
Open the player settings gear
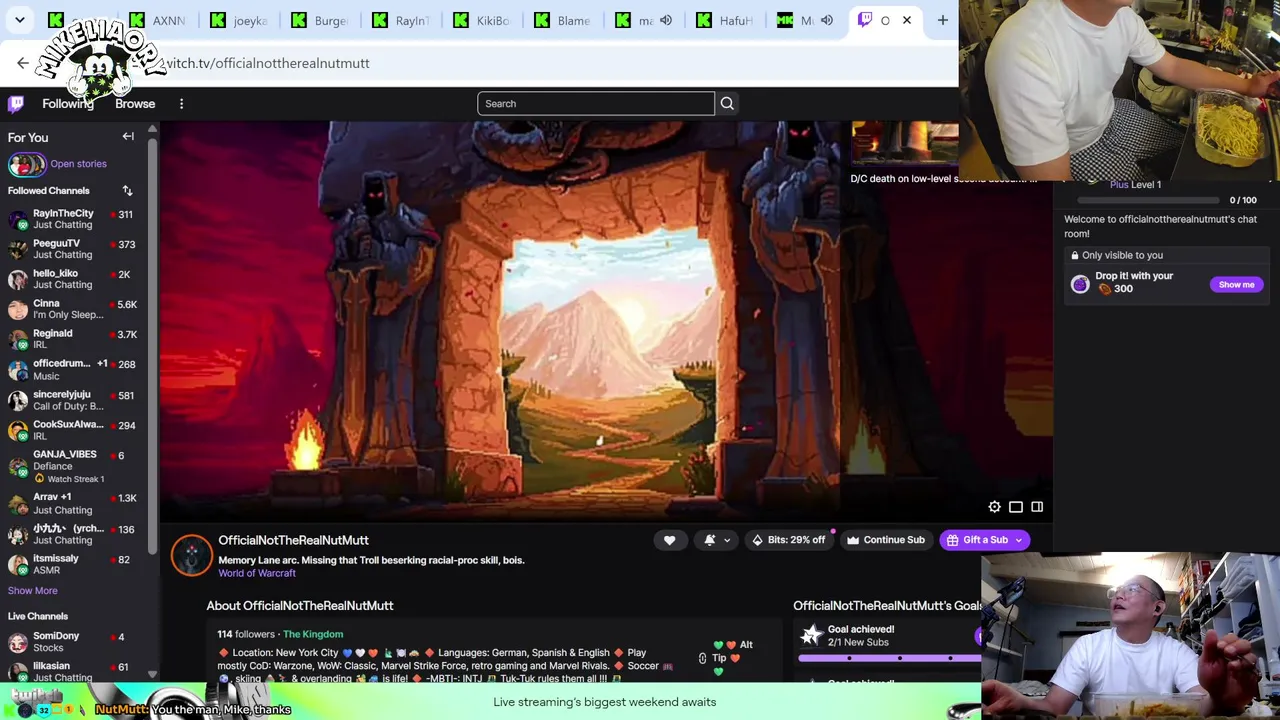994,507
